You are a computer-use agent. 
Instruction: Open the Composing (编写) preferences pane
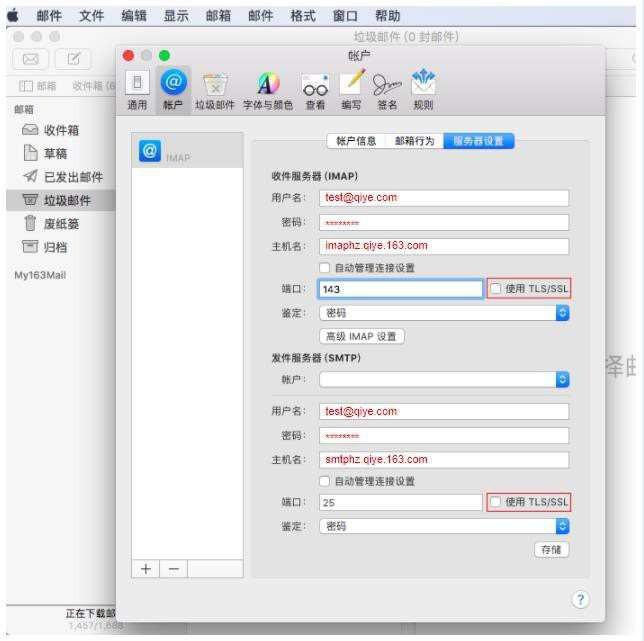point(352,91)
